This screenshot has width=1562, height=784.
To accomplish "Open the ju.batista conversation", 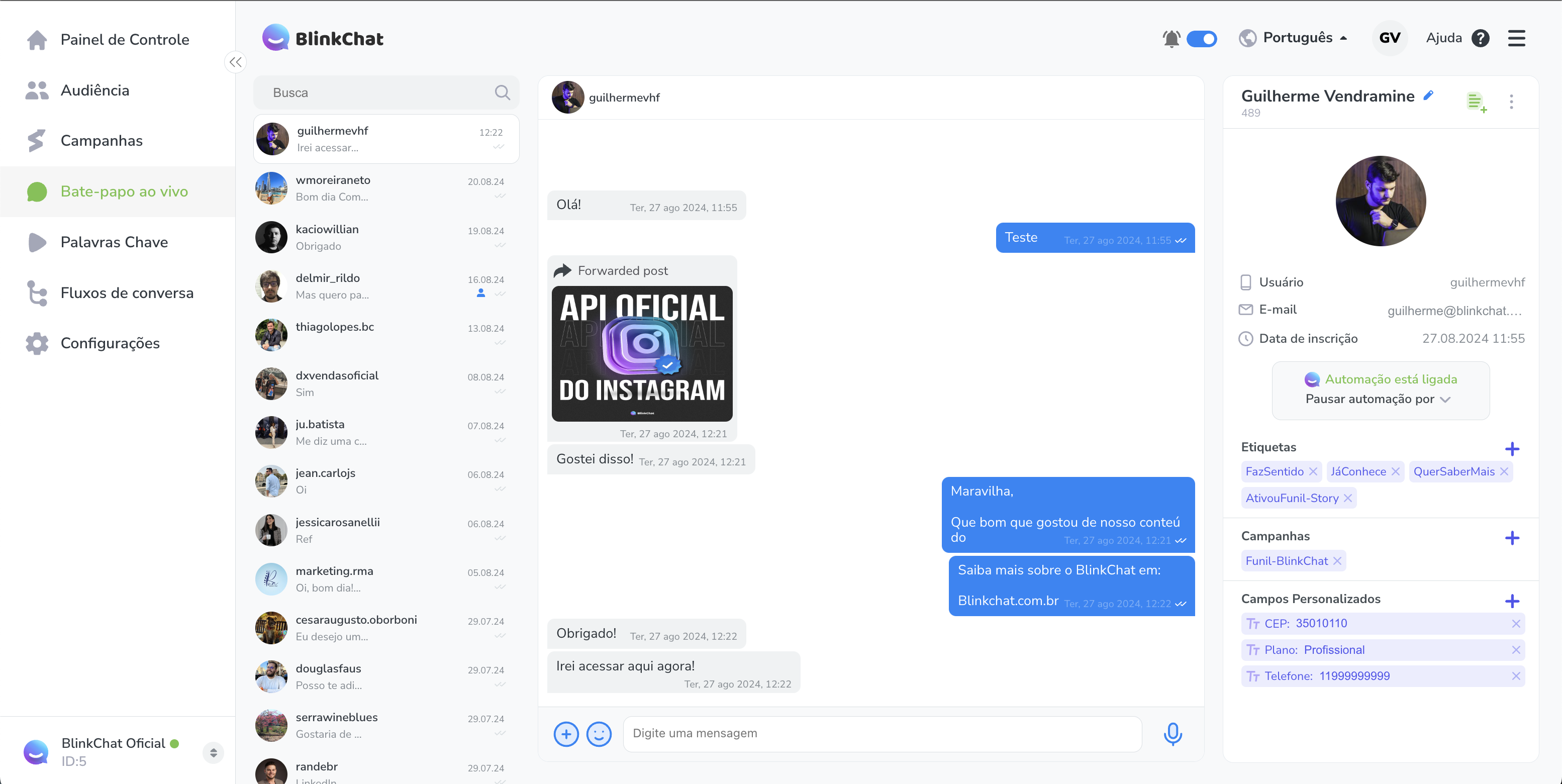I will 385,432.
